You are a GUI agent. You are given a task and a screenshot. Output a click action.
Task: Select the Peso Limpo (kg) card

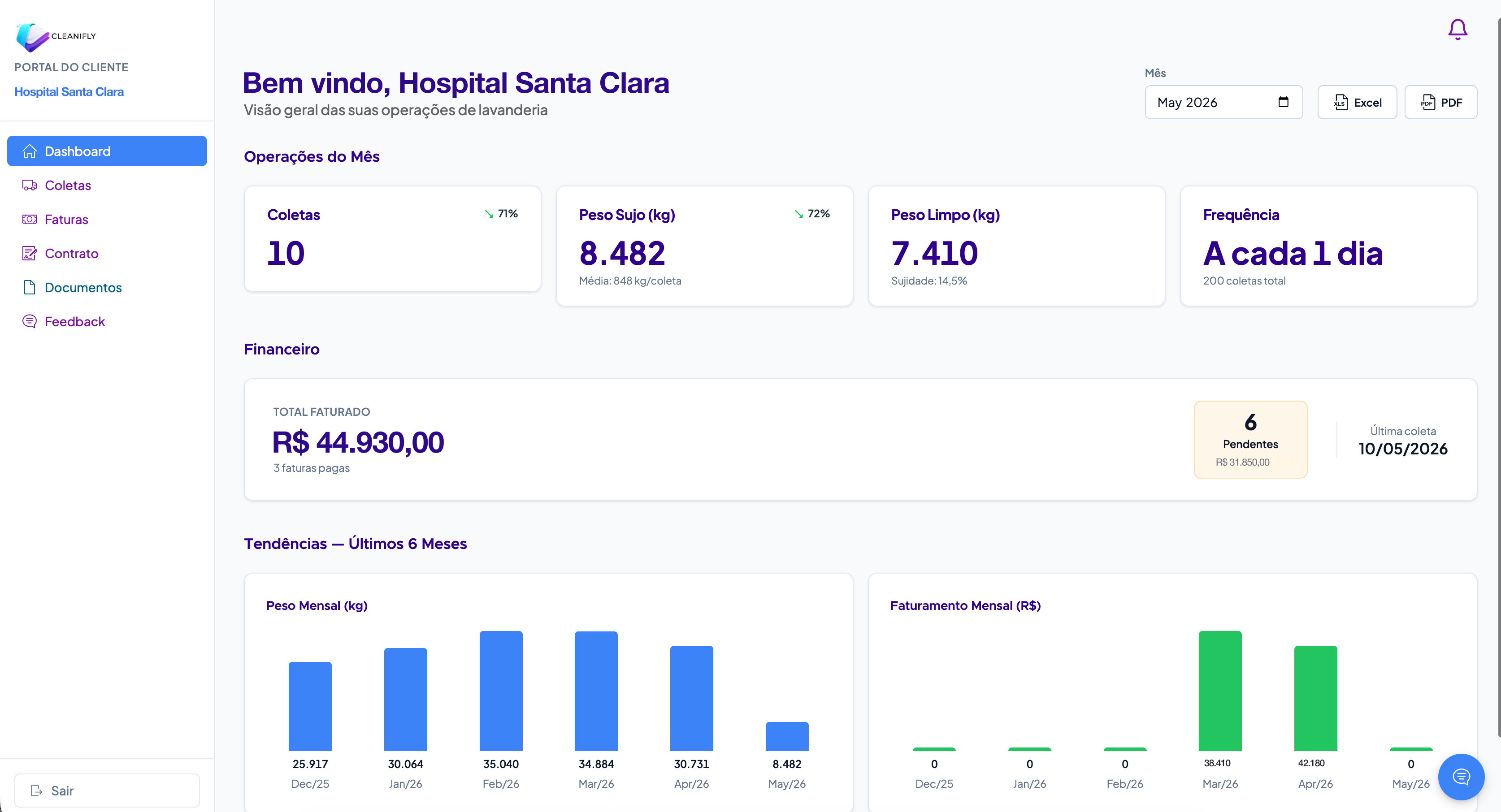click(1016, 246)
